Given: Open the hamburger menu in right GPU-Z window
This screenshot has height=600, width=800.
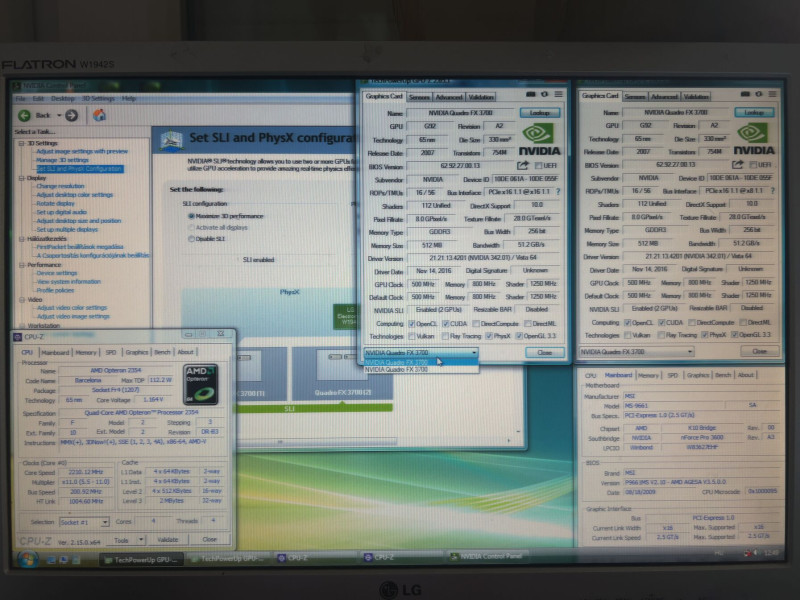Looking at the screenshot, I should point(772,94).
